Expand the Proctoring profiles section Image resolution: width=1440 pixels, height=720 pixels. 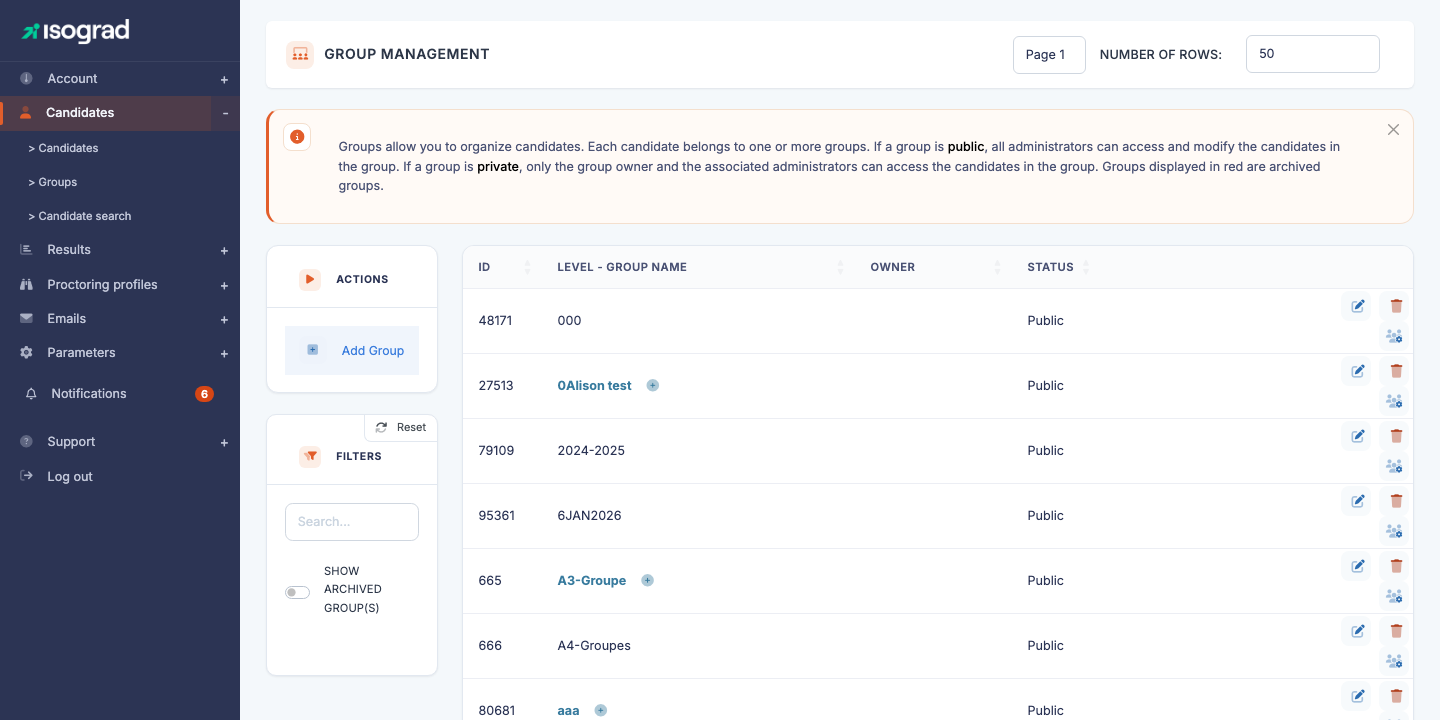pyautogui.click(x=224, y=285)
